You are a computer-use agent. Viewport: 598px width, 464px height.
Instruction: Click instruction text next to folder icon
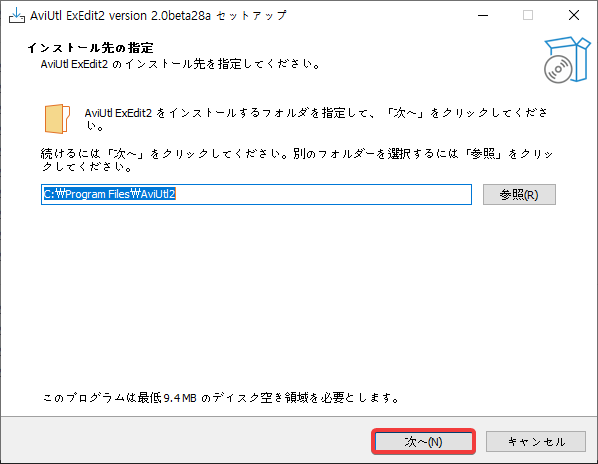tap(316, 119)
